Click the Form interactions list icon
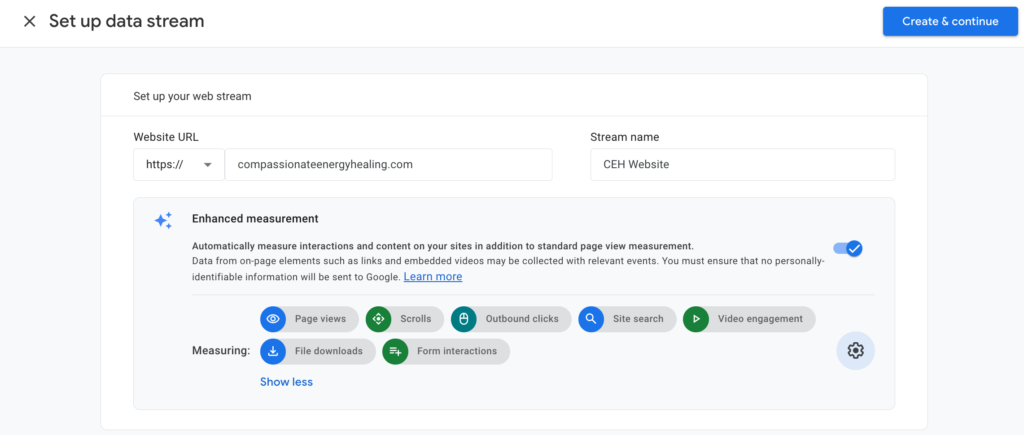1024x435 pixels. click(x=395, y=351)
